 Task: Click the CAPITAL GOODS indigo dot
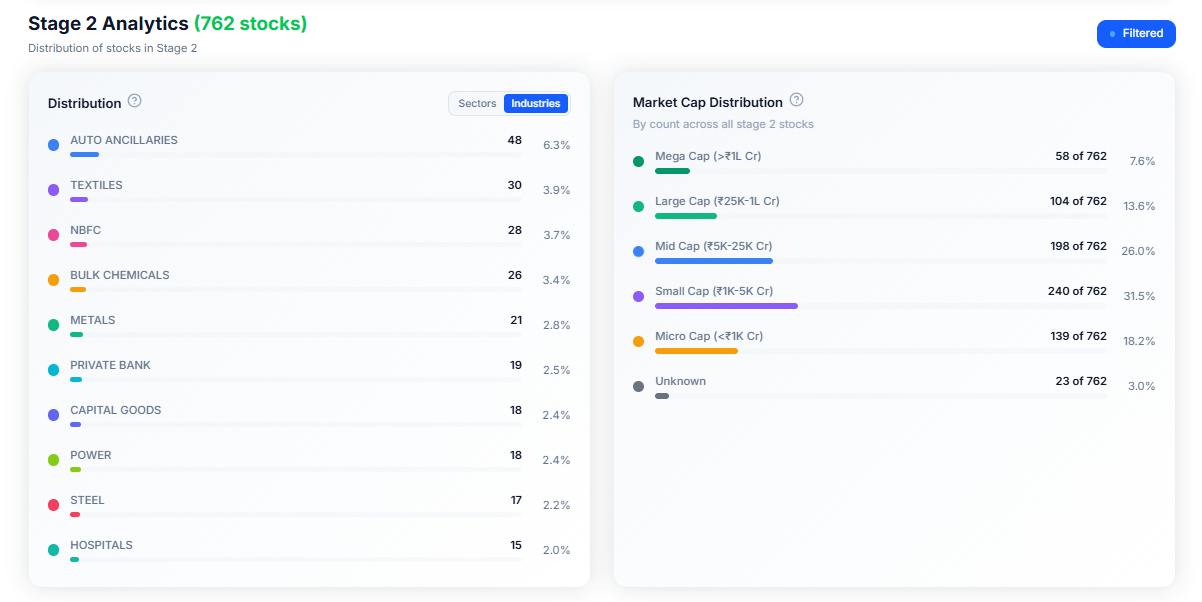point(54,415)
